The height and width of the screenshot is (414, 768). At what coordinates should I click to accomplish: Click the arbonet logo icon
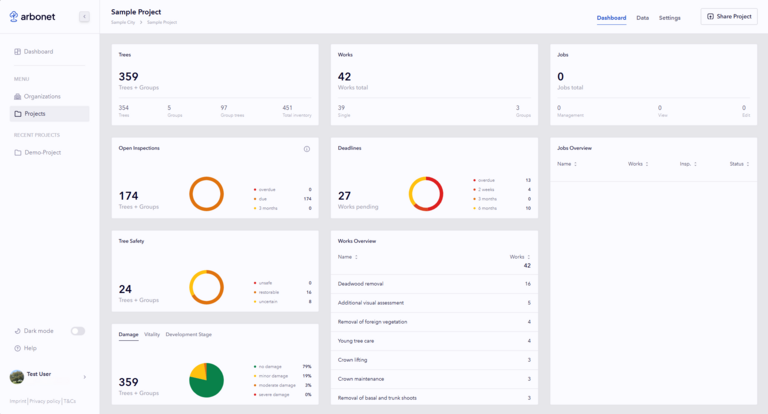coord(15,17)
